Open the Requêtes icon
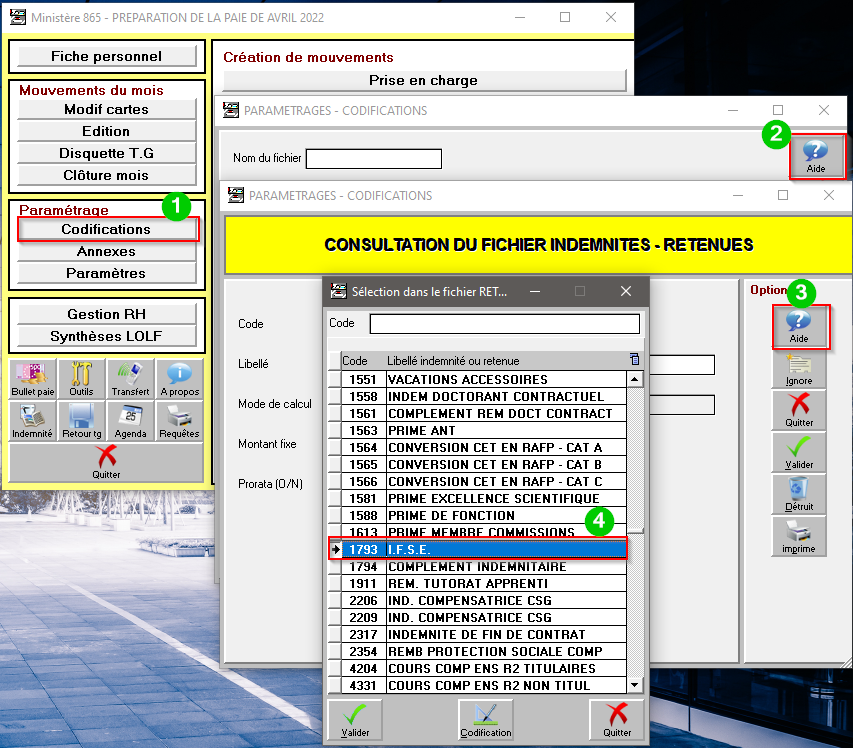Viewport: 853px width, 748px height. pos(179,421)
